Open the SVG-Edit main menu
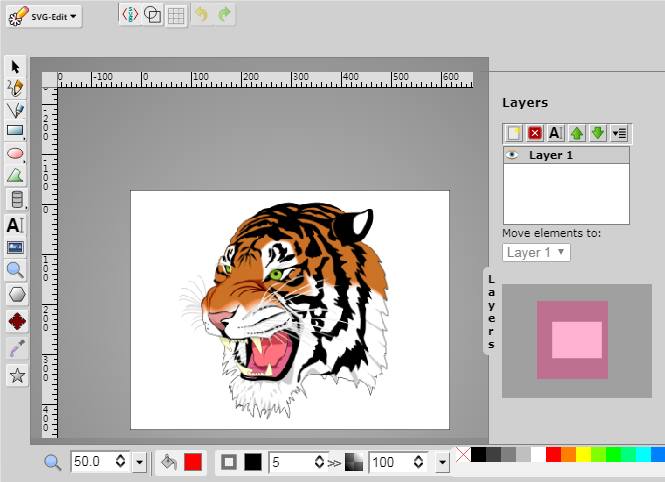This screenshot has height=482, width=665. tap(45, 16)
